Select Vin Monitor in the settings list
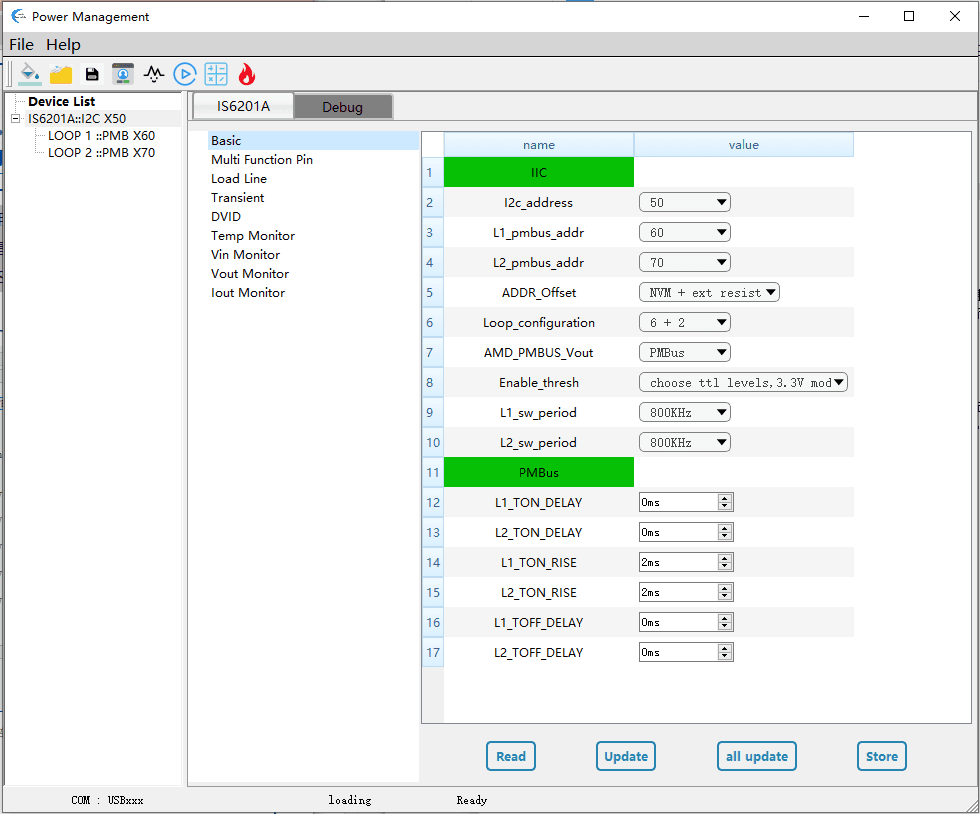 pos(245,255)
